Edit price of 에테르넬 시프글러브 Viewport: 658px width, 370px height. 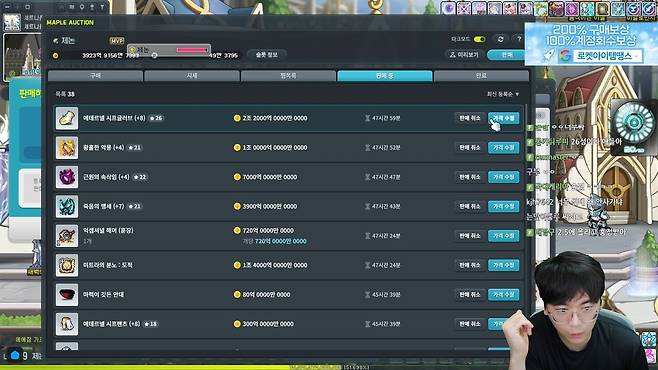[504, 118]
